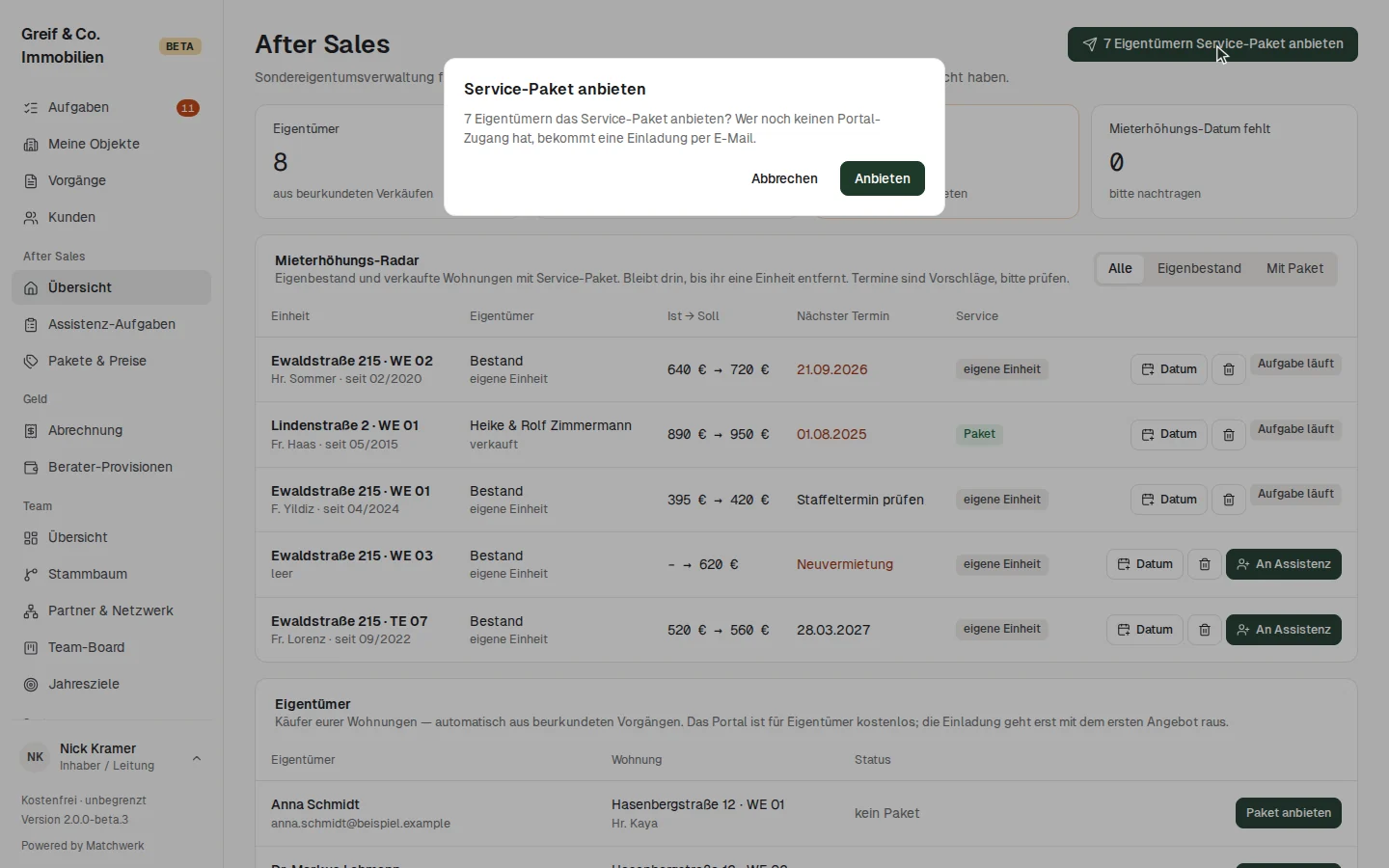
Task: Click the date 21.09.2026
Action: point(832,369)
